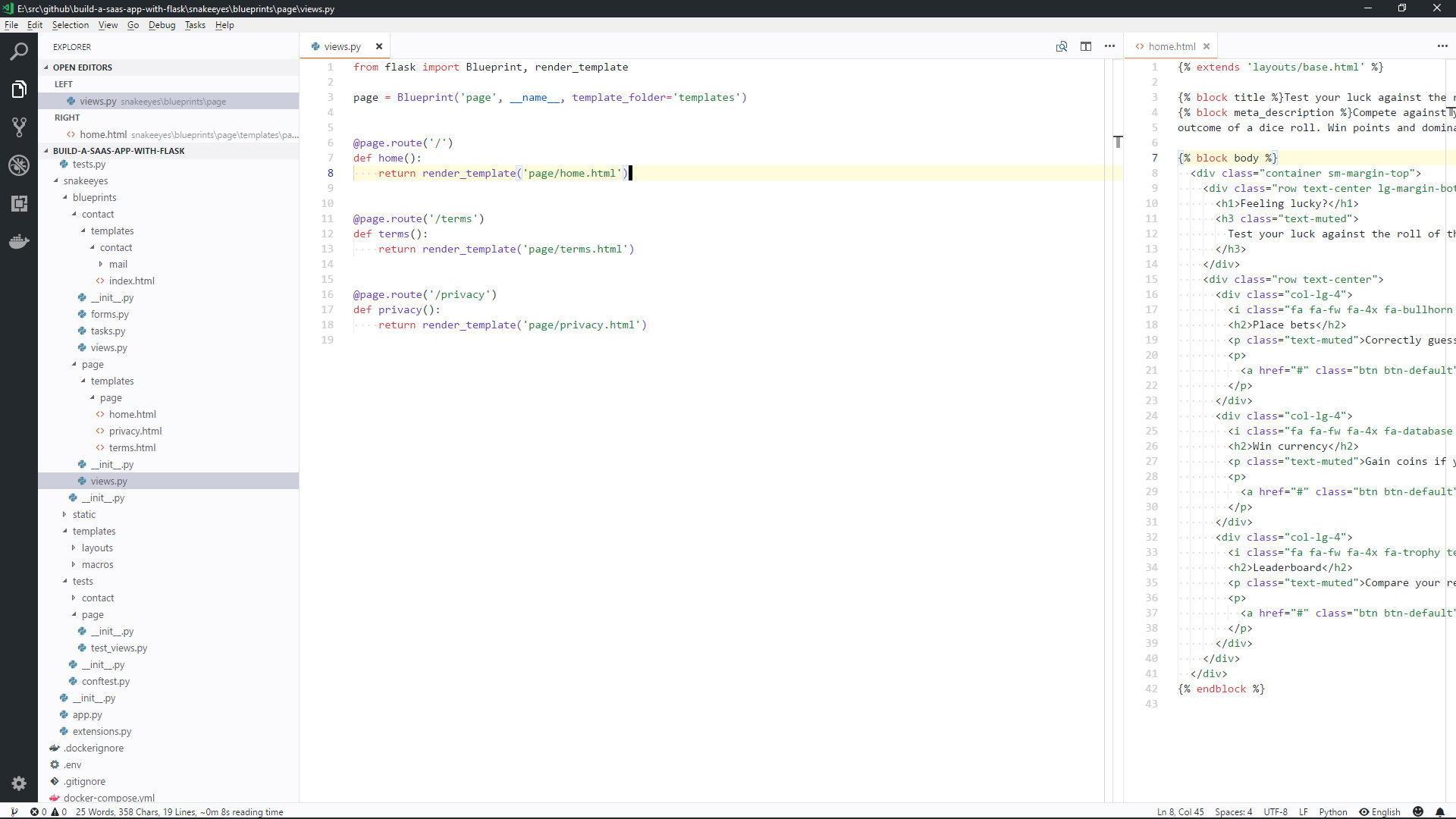
Task: Switch to the home.html tab
Action: point(1172,46)
